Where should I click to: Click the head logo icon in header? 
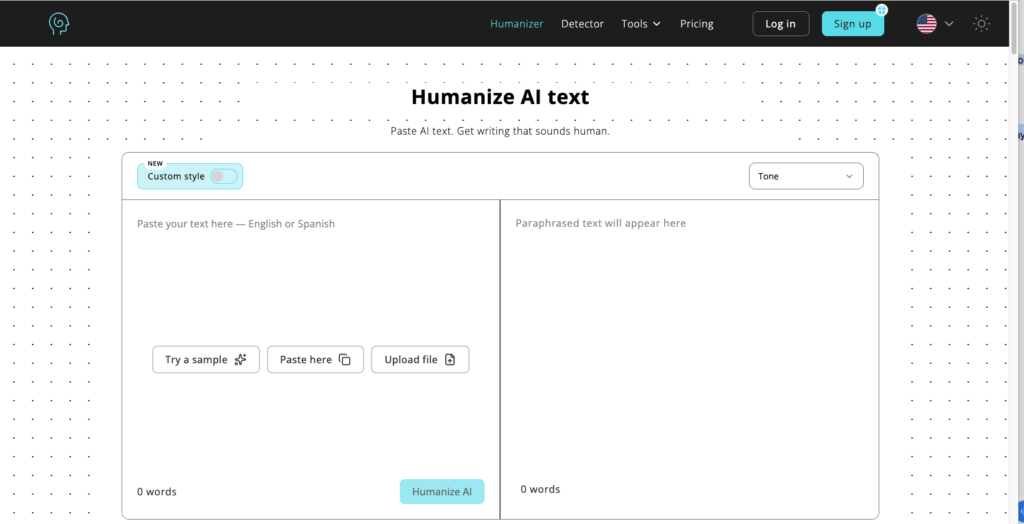point(59,24)
